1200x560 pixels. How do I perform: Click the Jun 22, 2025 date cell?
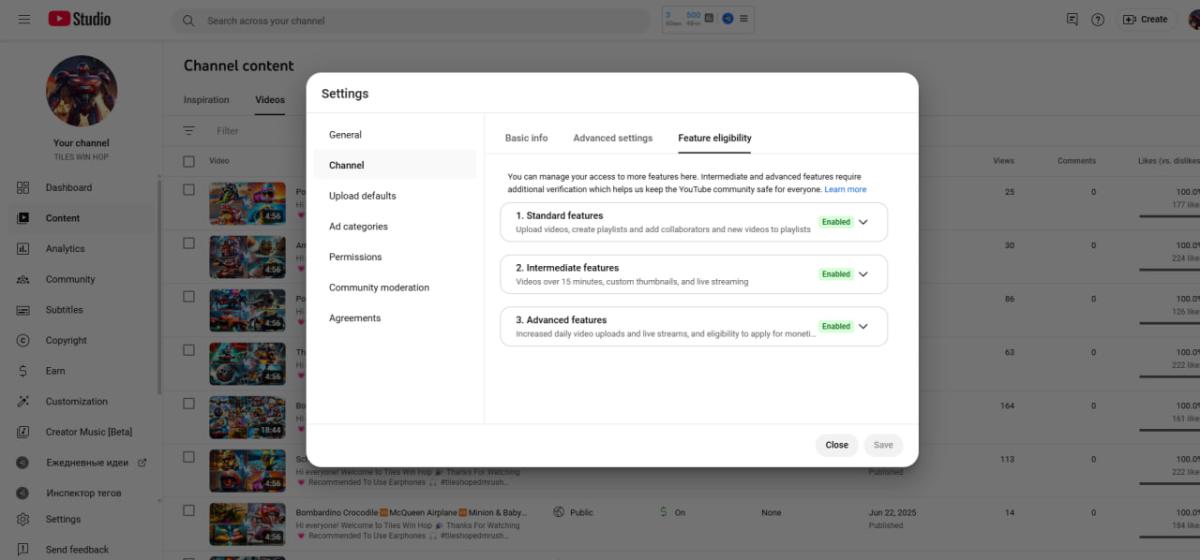point(892,512)
